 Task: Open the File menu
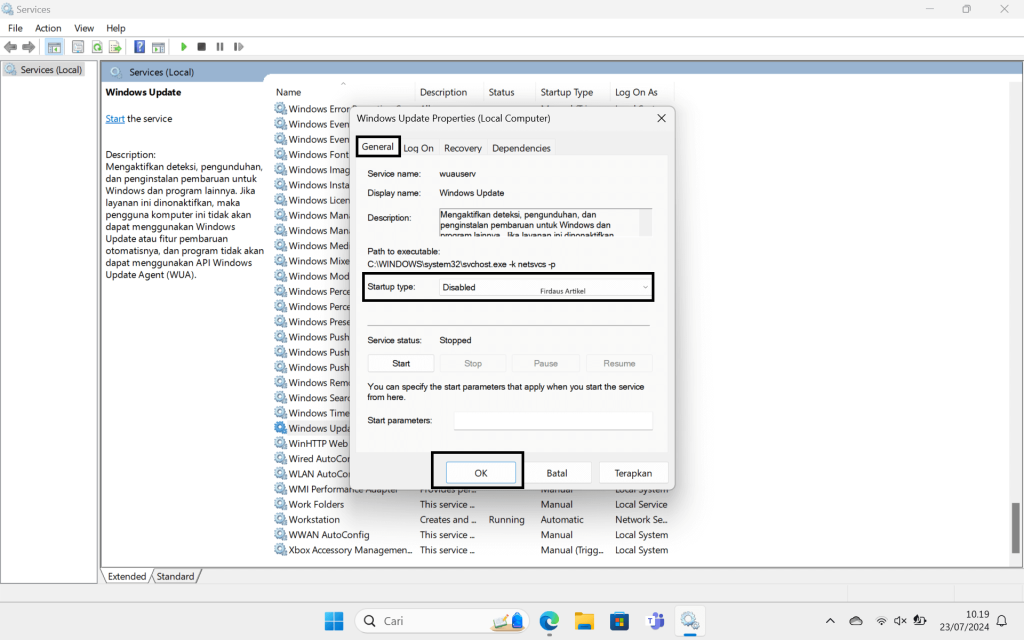tap(15, 28)
